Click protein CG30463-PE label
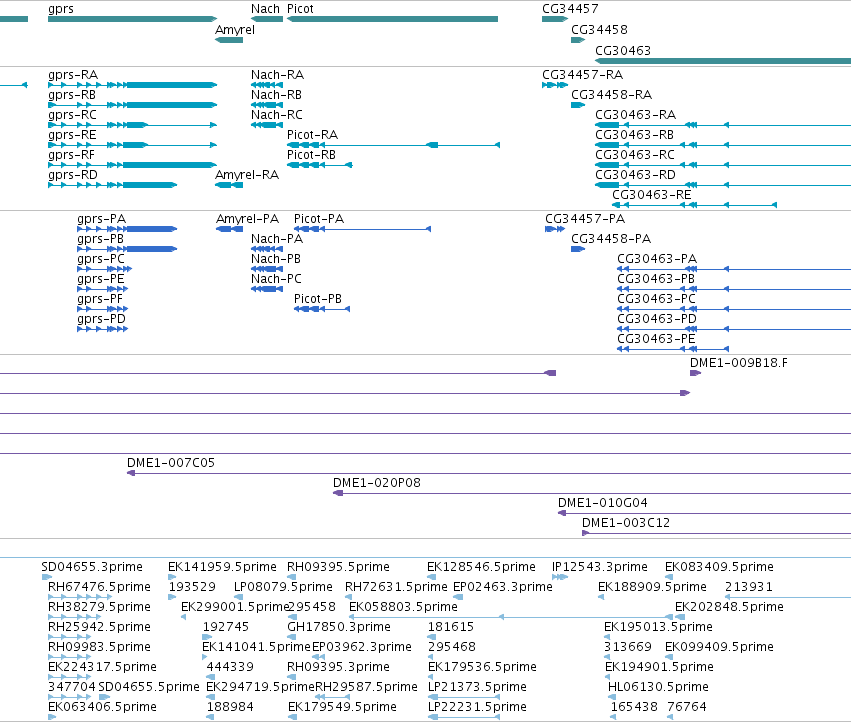Screen dimensions: 851x722 point(656,339)
